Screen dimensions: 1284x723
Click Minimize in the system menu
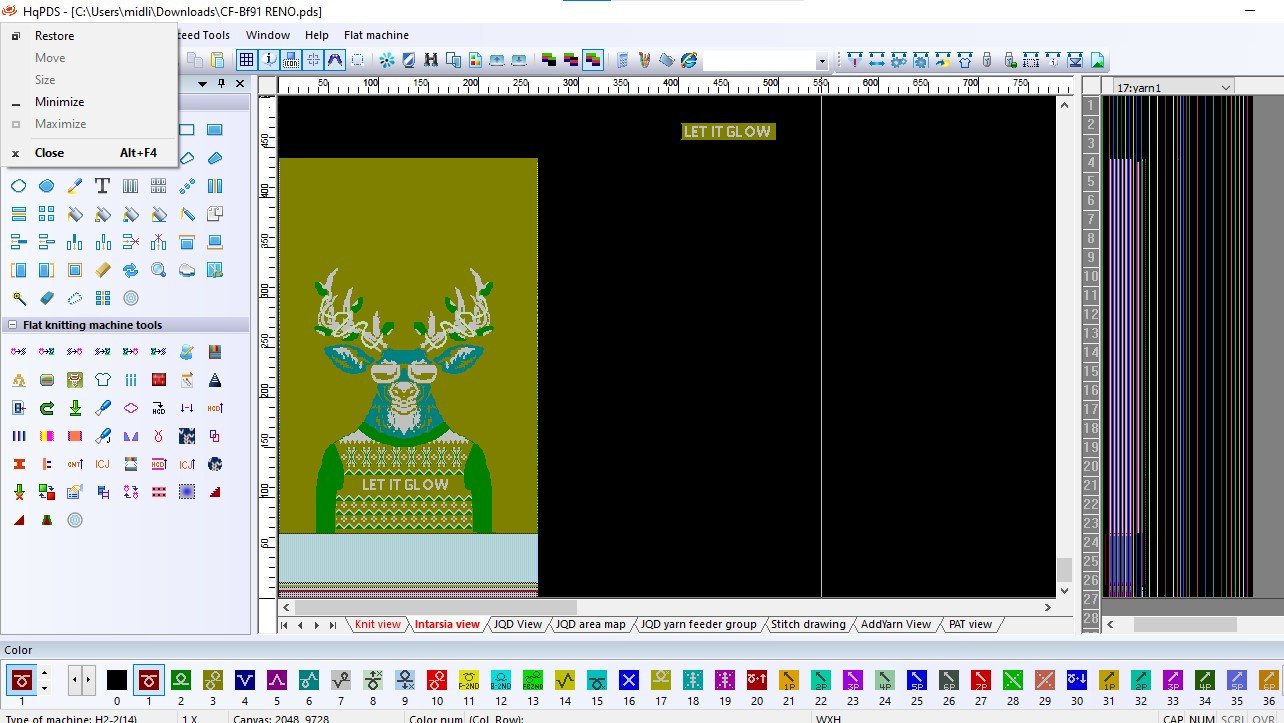pos(59,102)
